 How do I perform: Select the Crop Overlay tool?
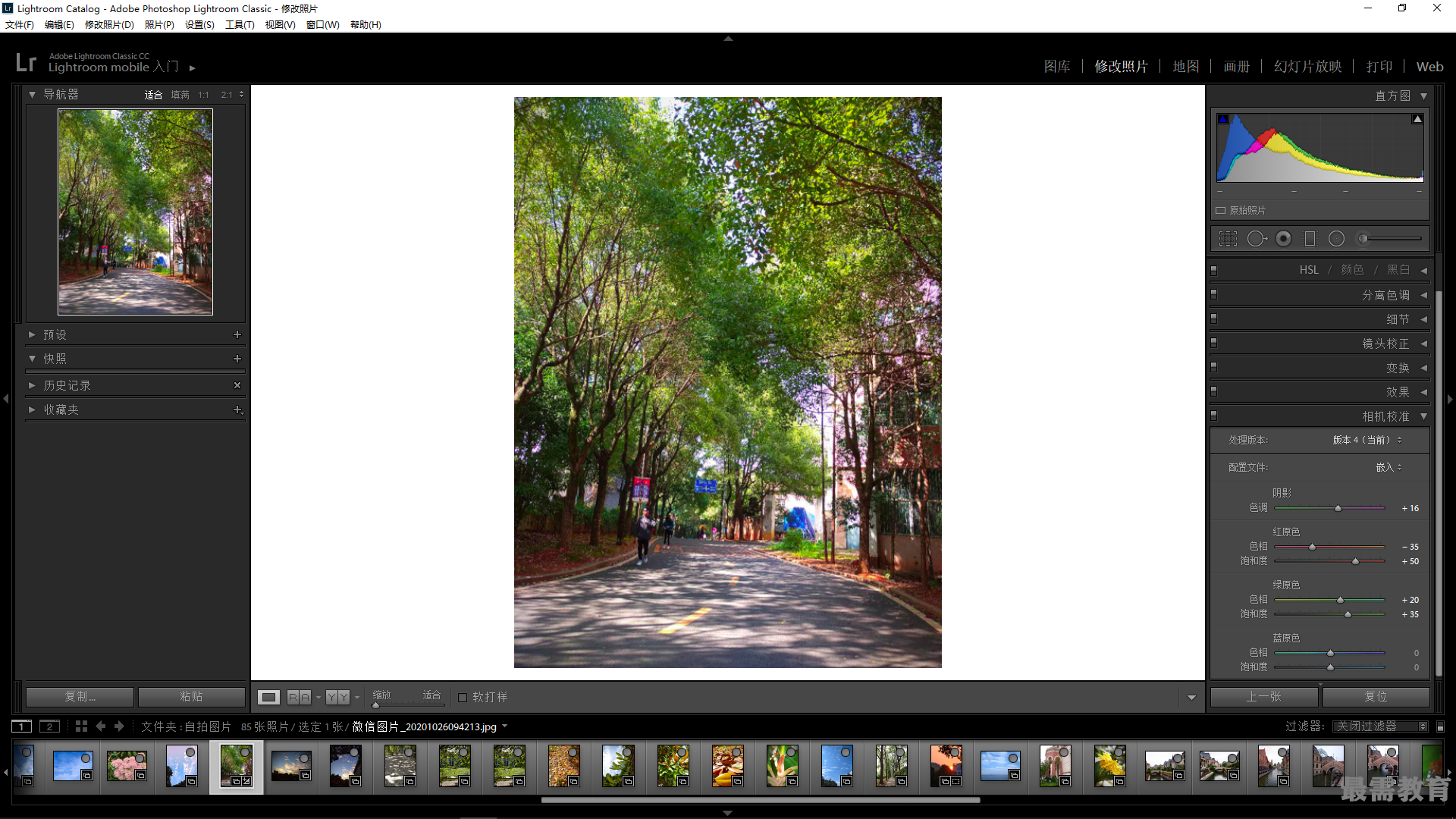[x=1228, y=239]
